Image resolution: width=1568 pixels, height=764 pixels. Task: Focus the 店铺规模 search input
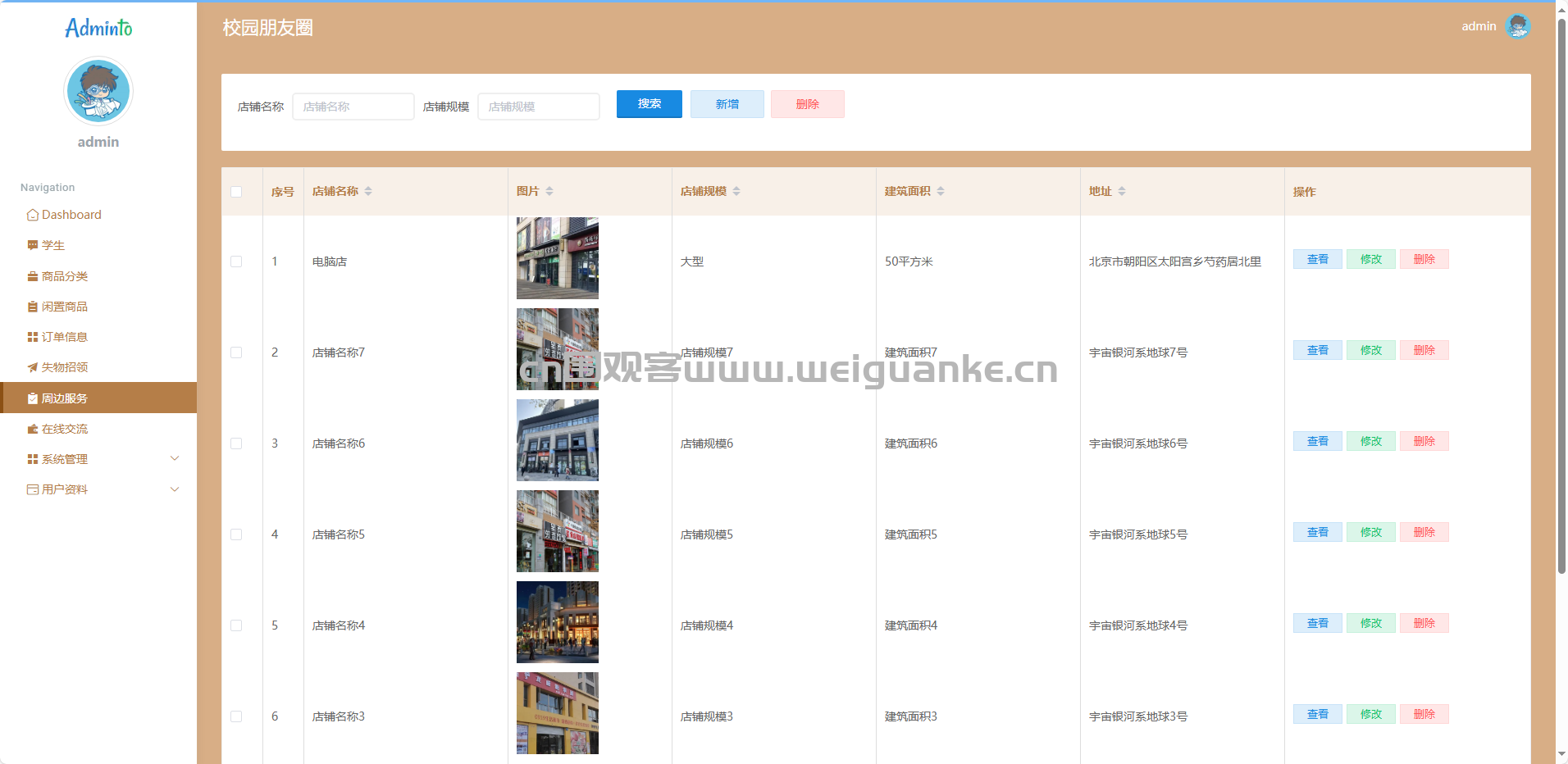point(539,107)
